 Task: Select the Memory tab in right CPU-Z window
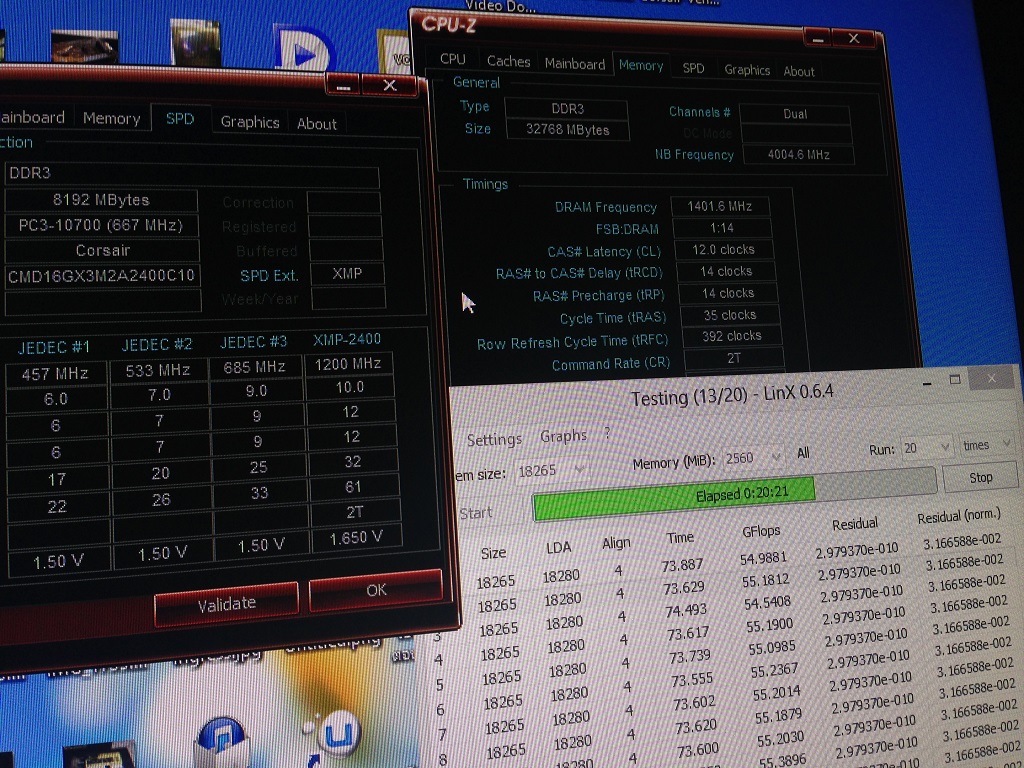[x=641, y=65]
